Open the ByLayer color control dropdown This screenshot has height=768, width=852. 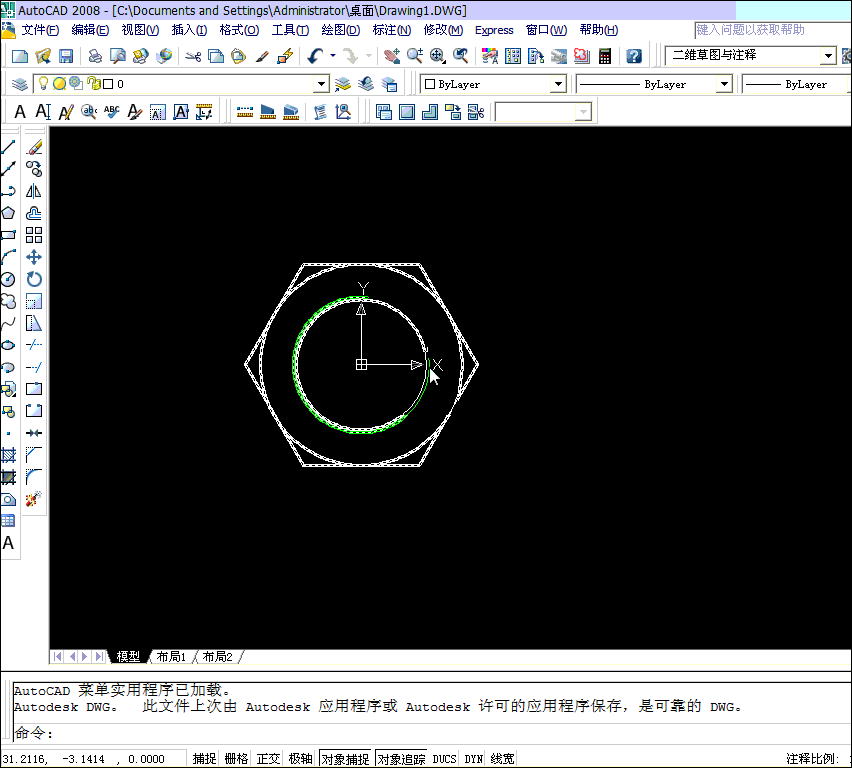pyautogui.click(x=558, y=84)
